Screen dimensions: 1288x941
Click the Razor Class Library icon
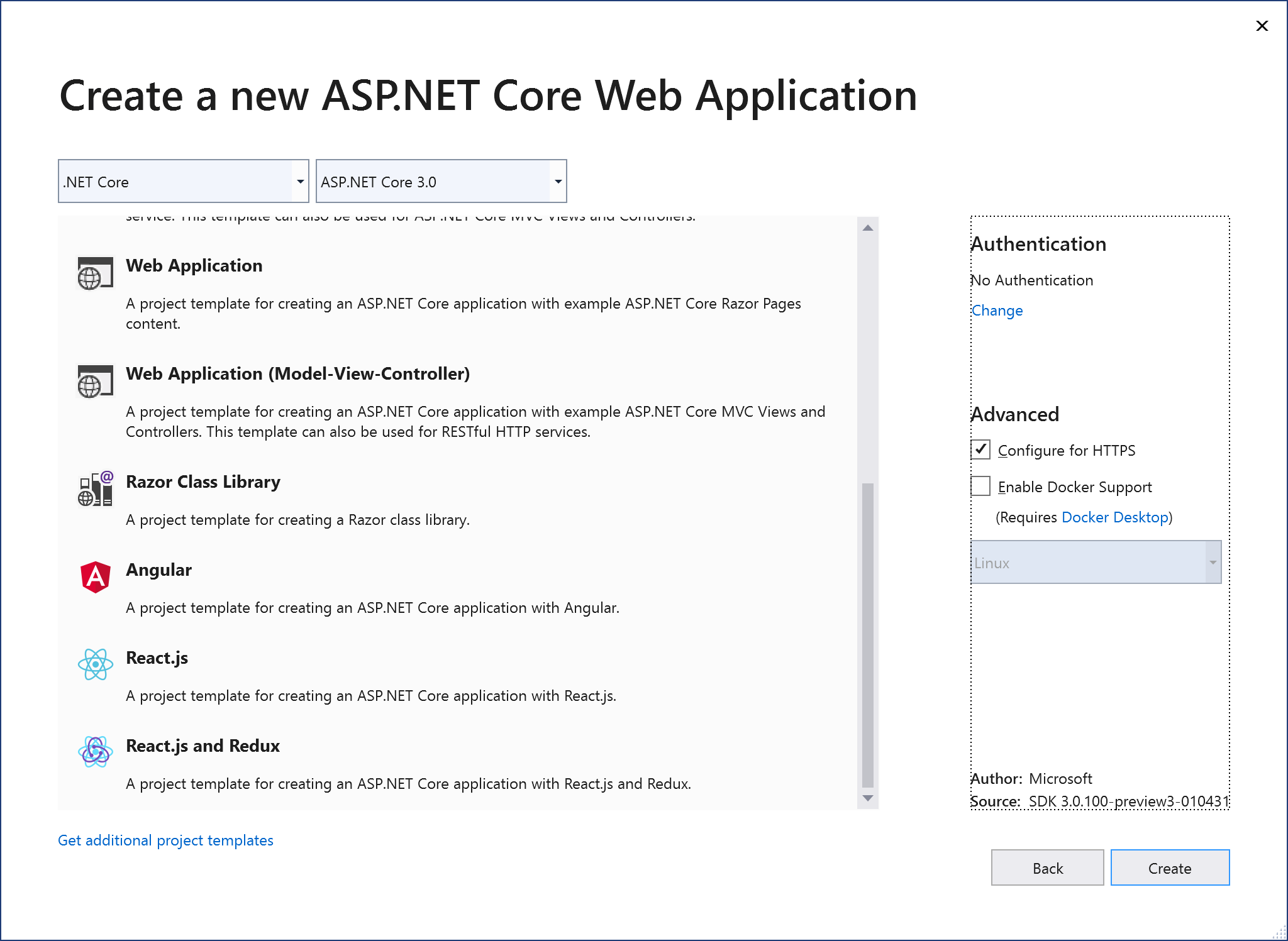click(95, 489)
